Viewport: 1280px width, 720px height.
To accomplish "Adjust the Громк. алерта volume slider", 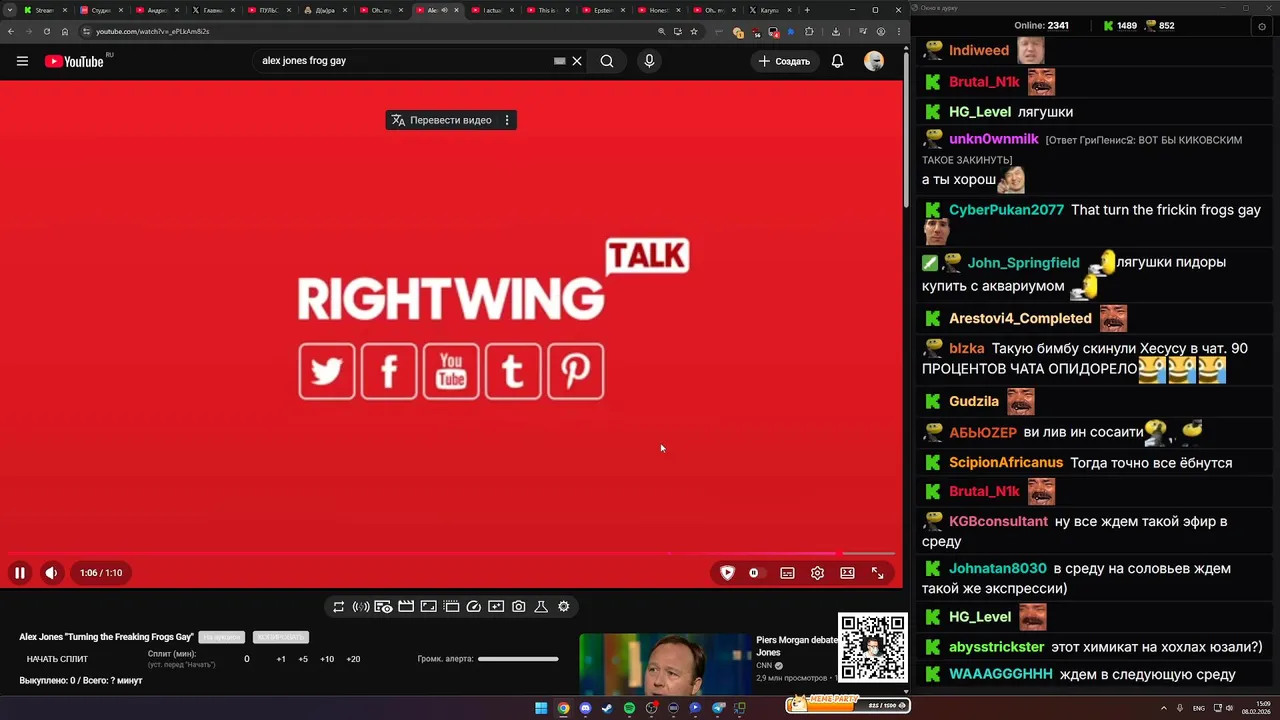I will tap(518, 659).
